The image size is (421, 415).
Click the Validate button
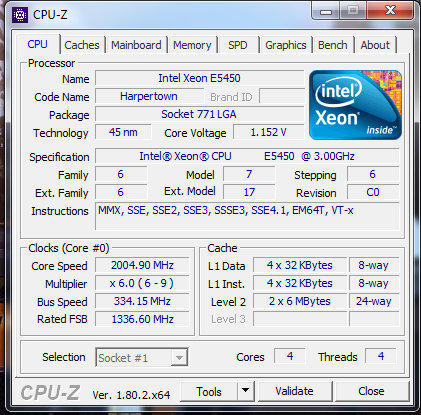click(x=295, y=391)
